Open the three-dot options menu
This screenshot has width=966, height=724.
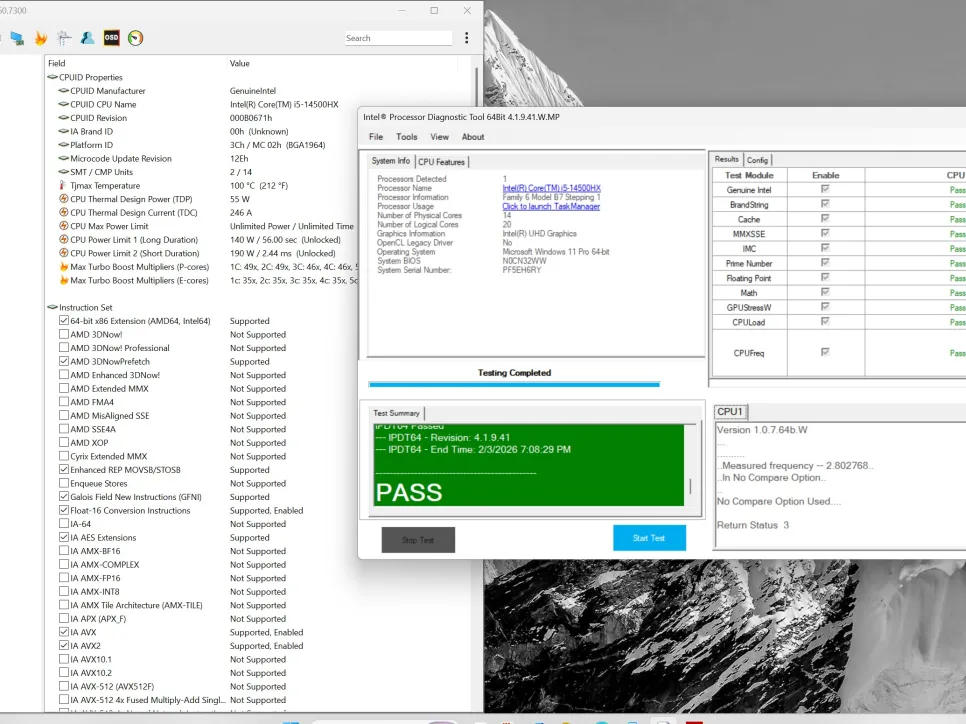pos(466,38)
